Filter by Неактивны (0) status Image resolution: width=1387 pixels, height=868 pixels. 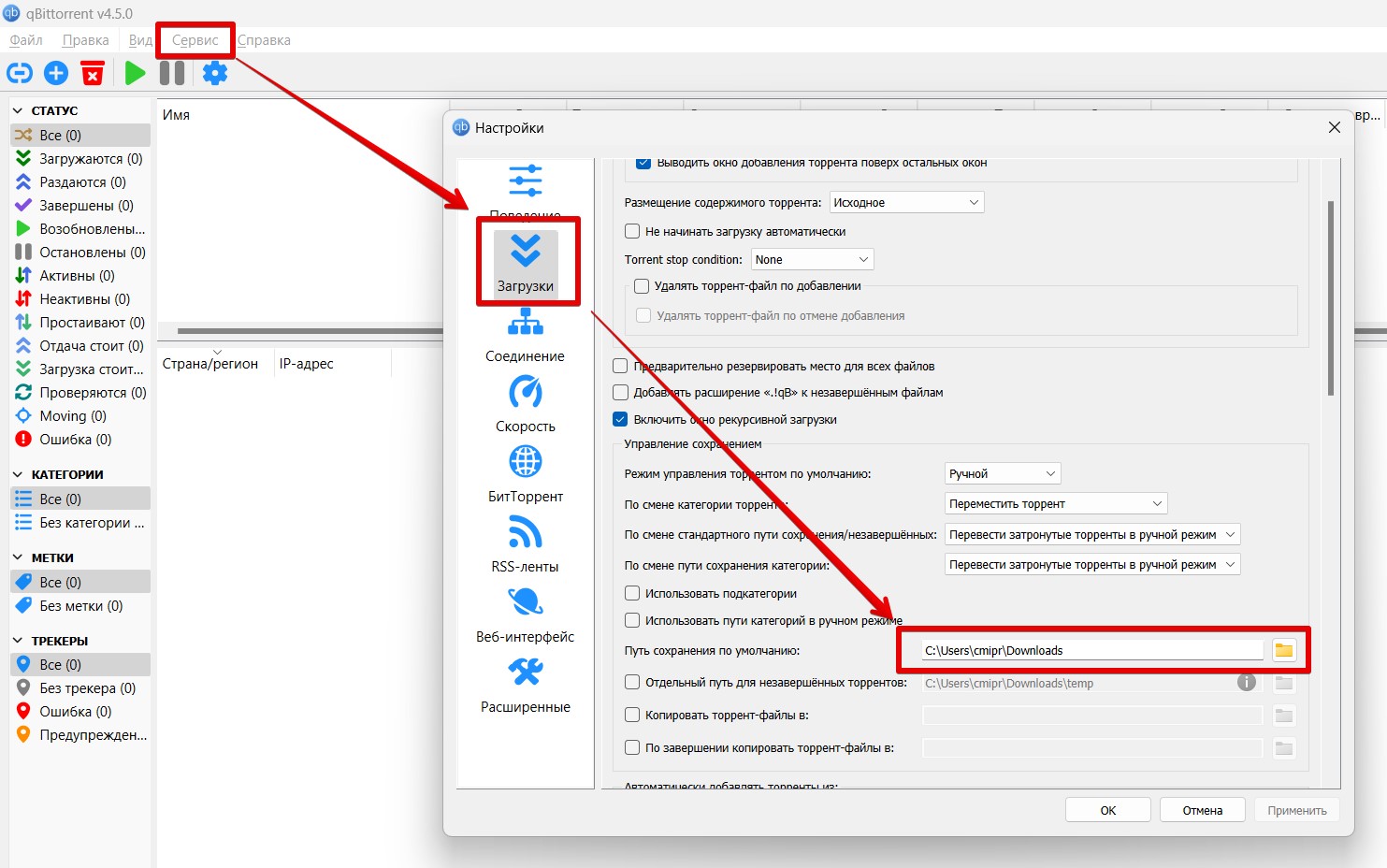[80, 299]
